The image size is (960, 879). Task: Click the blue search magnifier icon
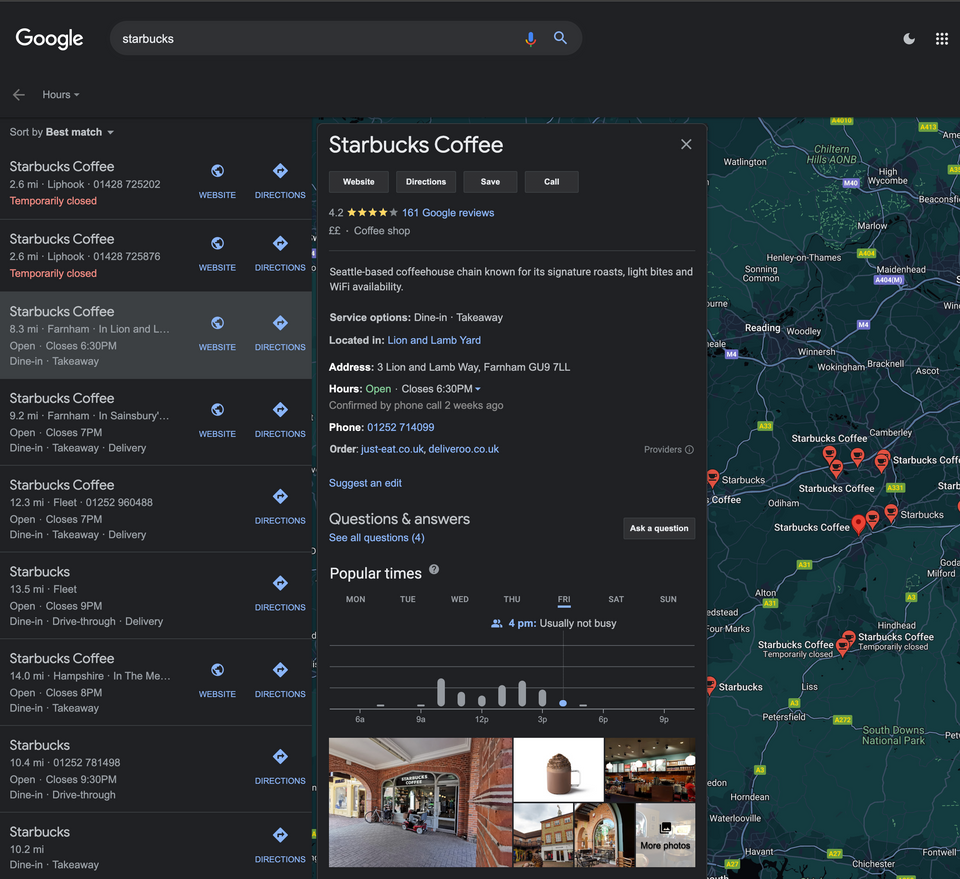pyautogui.click(x=560, y=38)
